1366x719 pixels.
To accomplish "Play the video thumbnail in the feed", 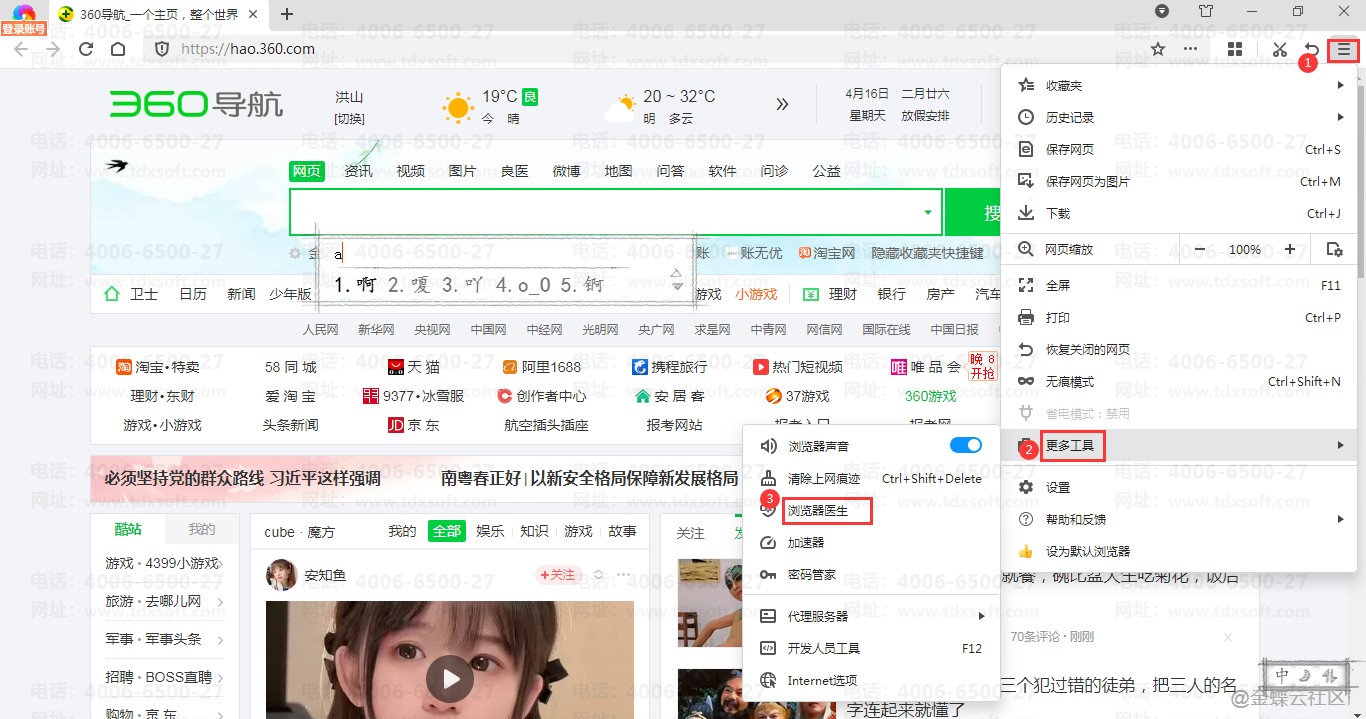I will pyautogui.click(x=450, y=680).
